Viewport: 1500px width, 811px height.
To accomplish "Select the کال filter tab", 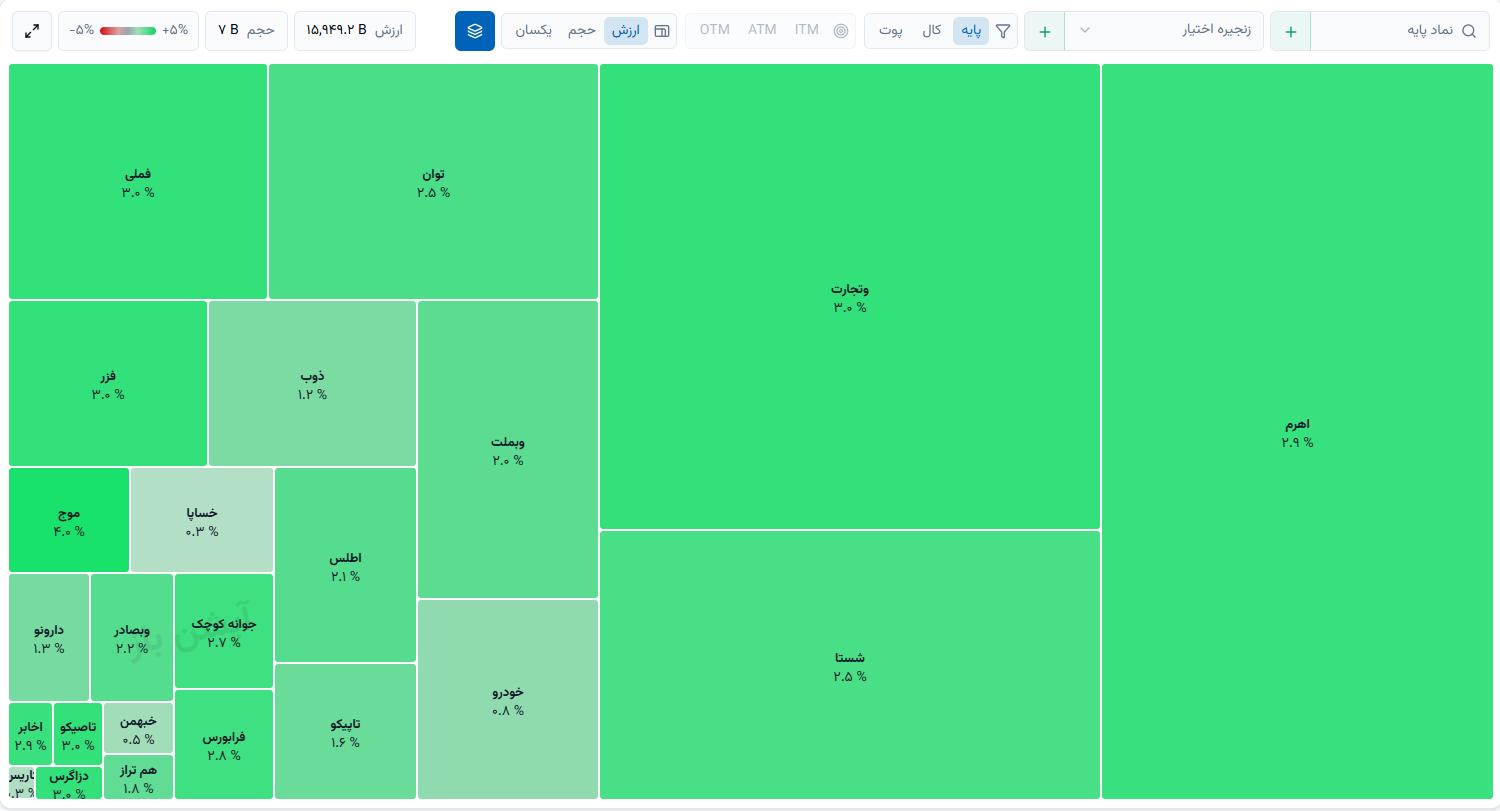I will (x=932, y=30).
